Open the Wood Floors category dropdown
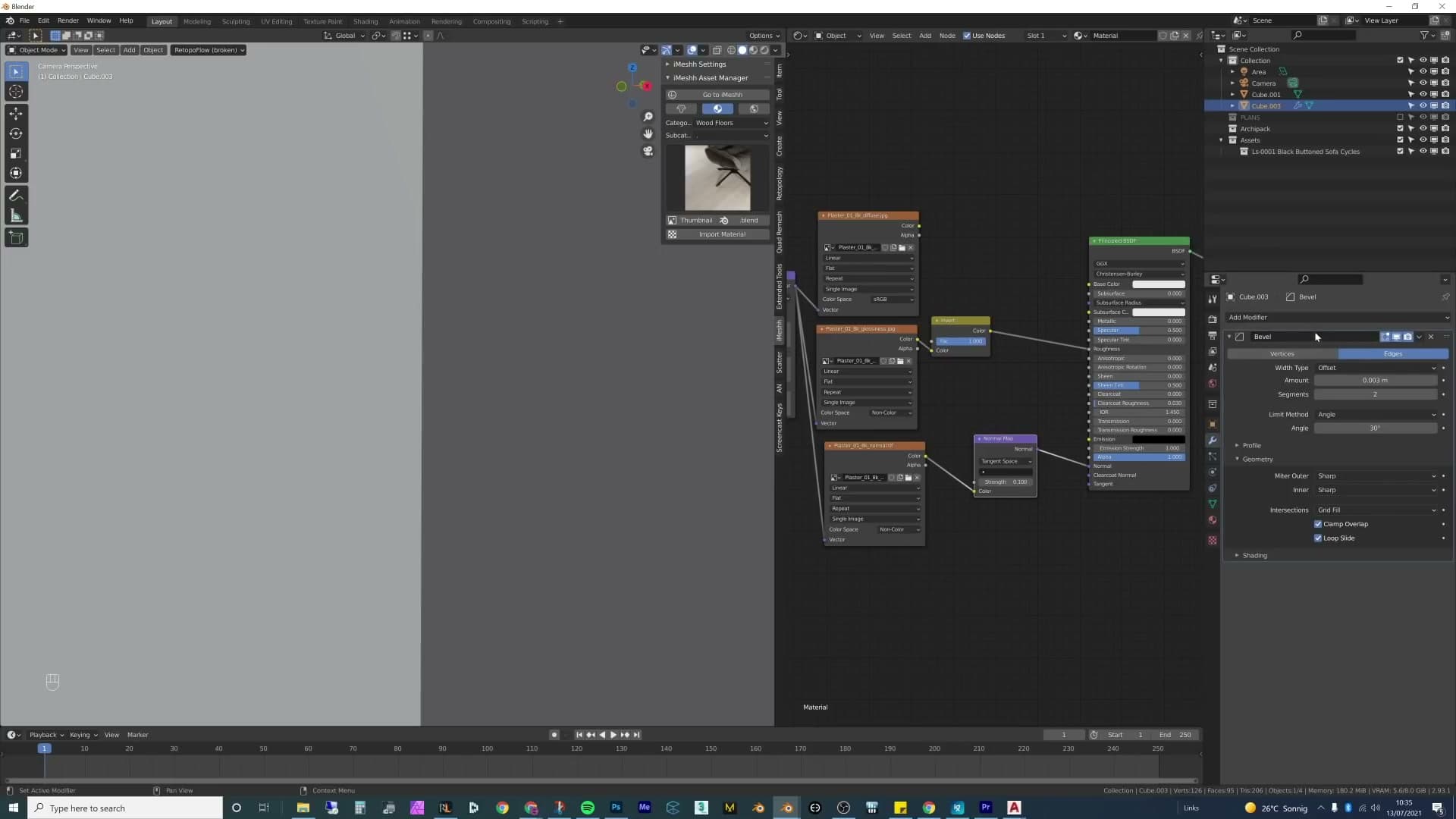Image resolution: width=1456 pixels, height=819 pixels. tap(731, 123)
